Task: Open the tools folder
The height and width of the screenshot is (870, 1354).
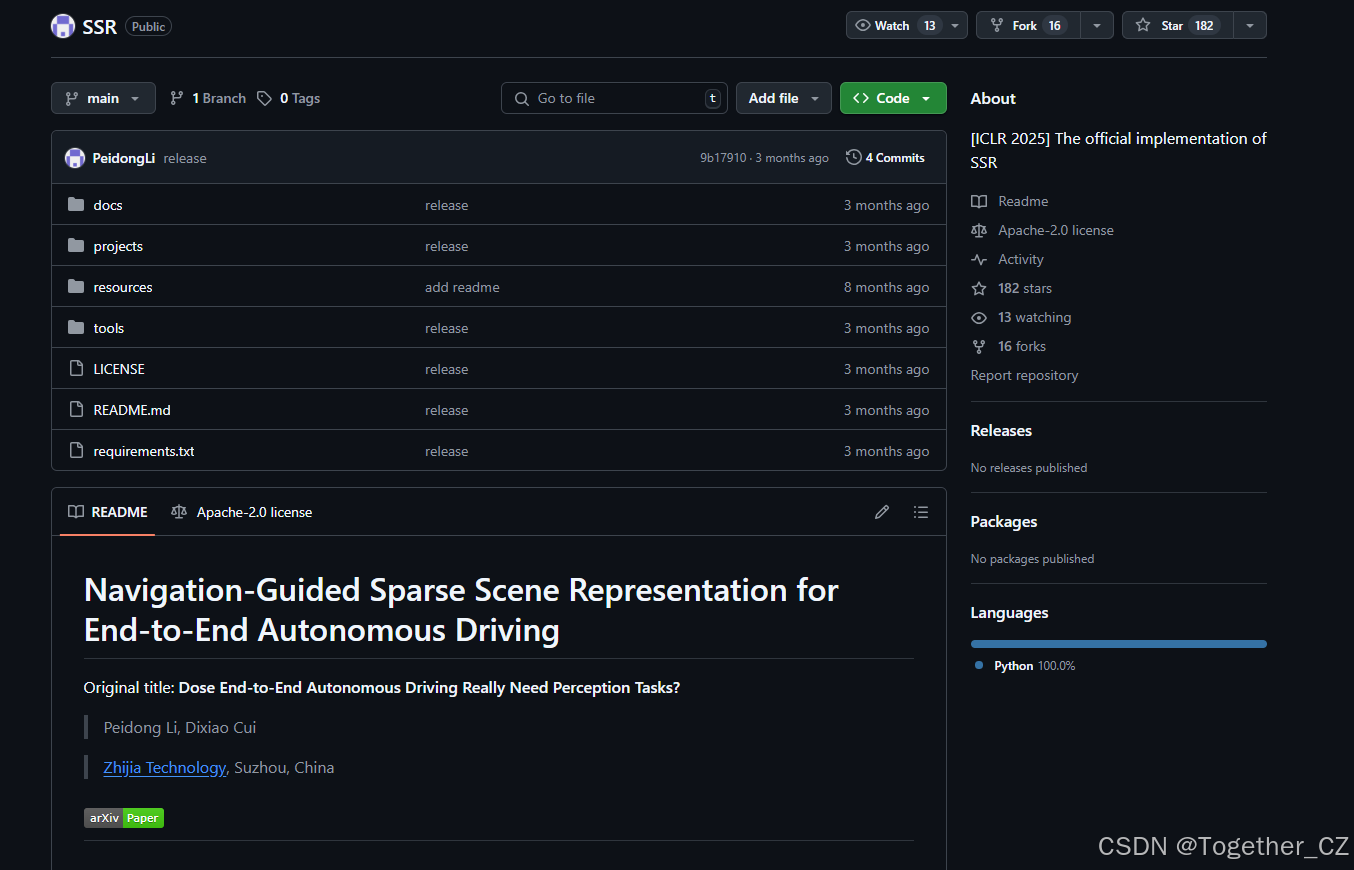Action: 109,328
